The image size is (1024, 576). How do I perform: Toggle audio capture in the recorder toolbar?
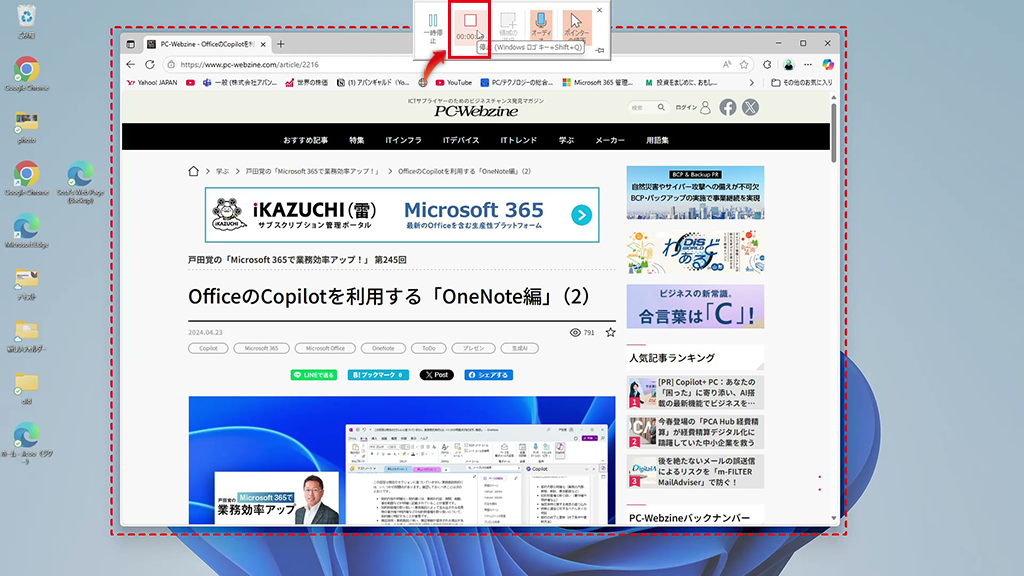click(x=541, y=27)
